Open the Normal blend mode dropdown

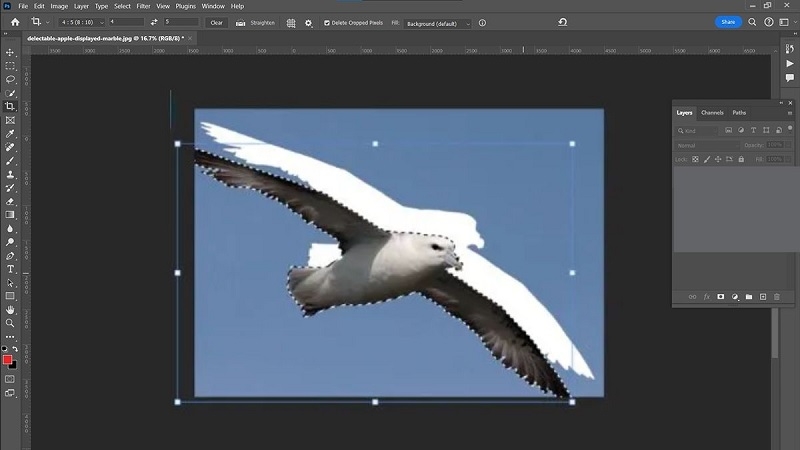coord(707,145)
